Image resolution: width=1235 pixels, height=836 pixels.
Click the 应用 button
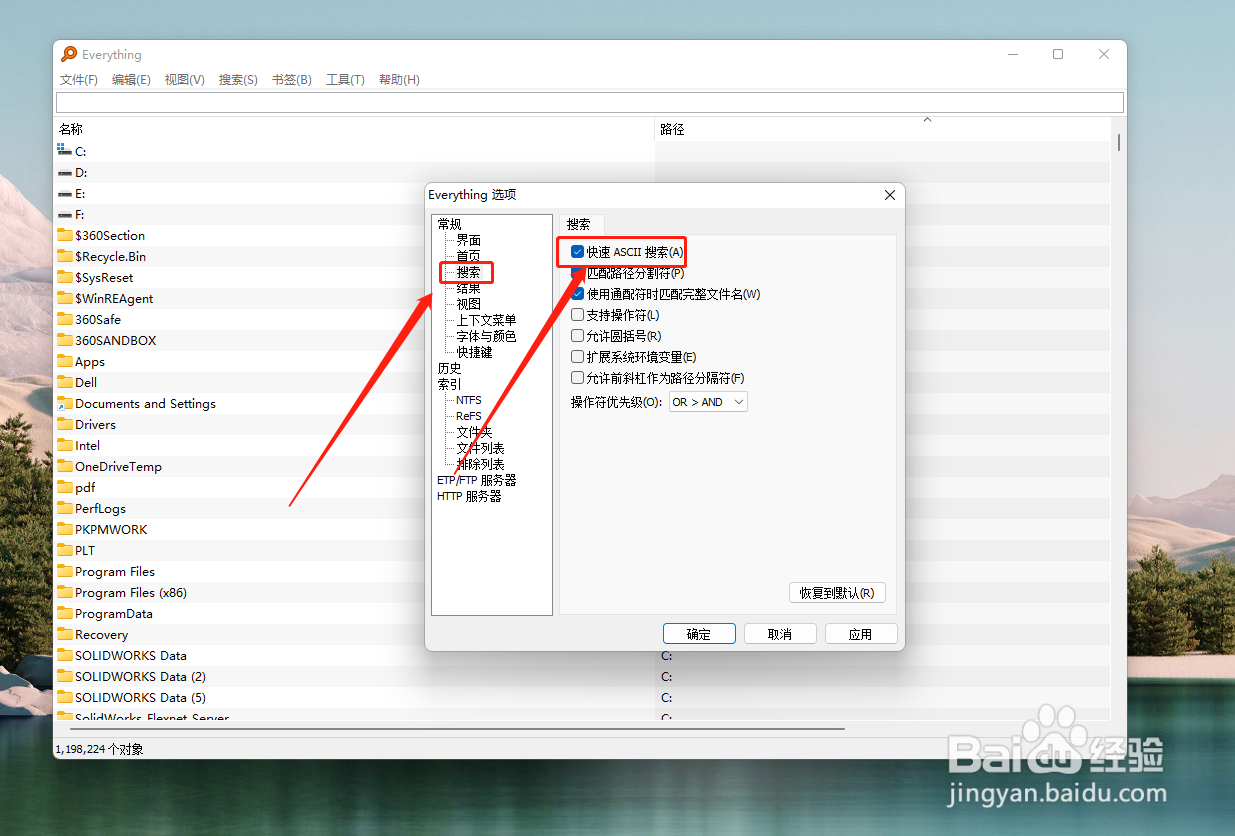coord(861,634)
